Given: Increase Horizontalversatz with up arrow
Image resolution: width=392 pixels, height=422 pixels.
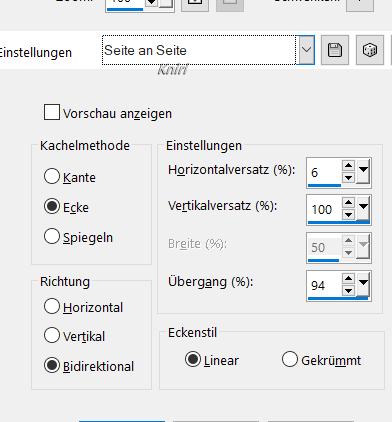Looking at the screenshot, I should tap(348, 165).
